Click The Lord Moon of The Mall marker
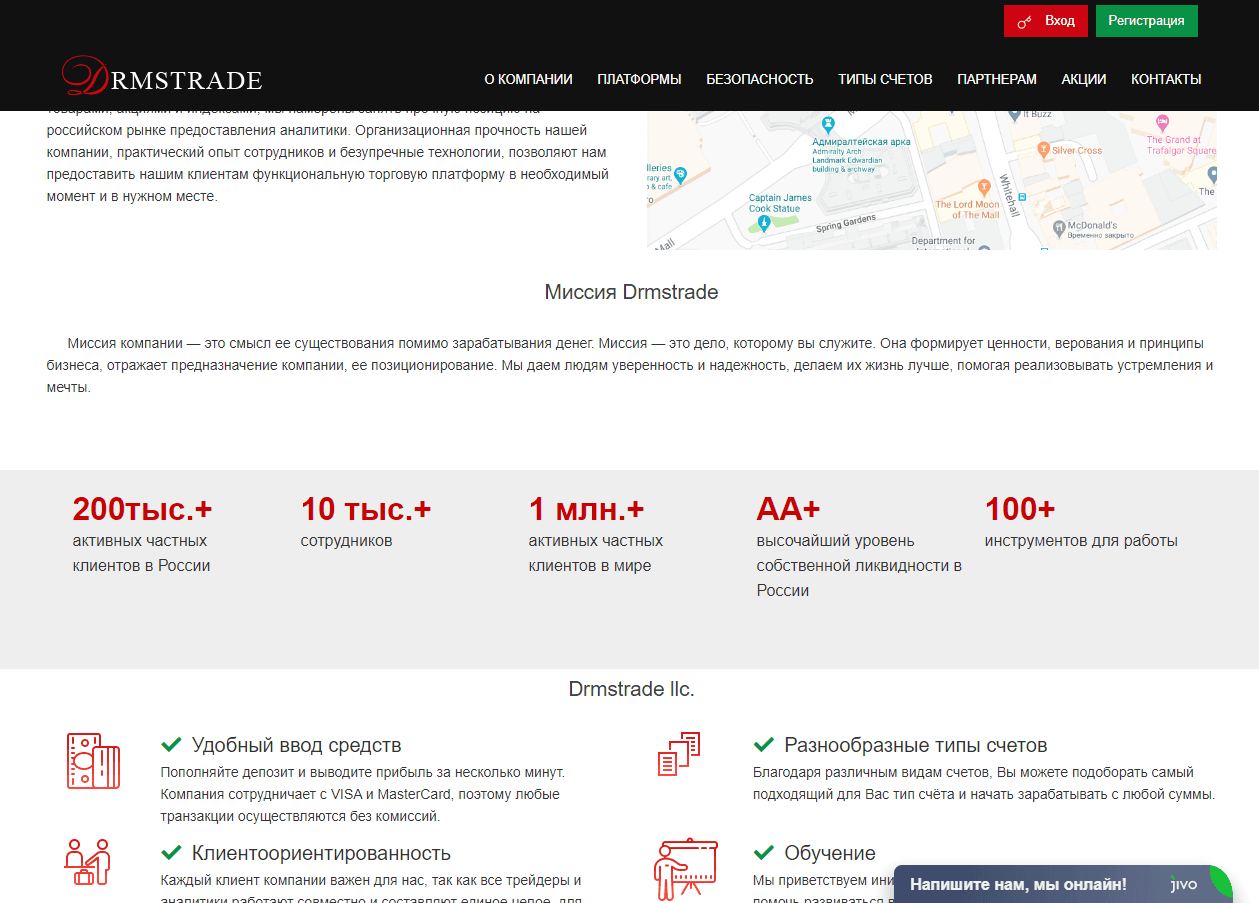The width and height of the screenshot is (1259, 903). click(984, 186)
